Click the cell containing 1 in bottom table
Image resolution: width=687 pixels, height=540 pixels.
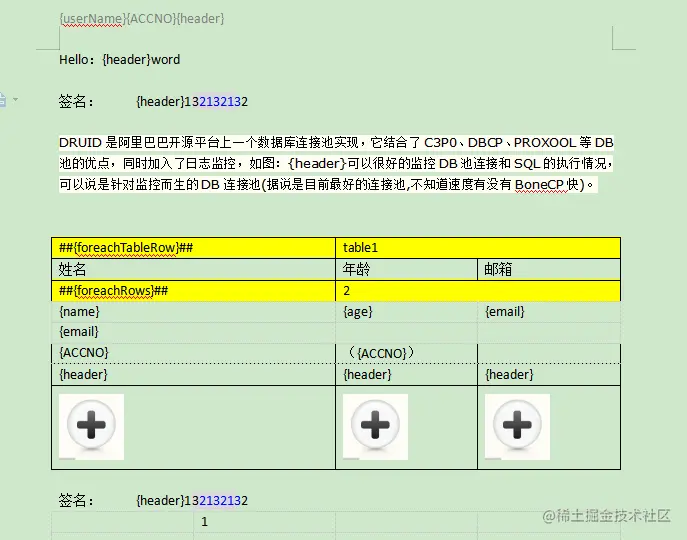pyautogui.click(x=264, y=522)
